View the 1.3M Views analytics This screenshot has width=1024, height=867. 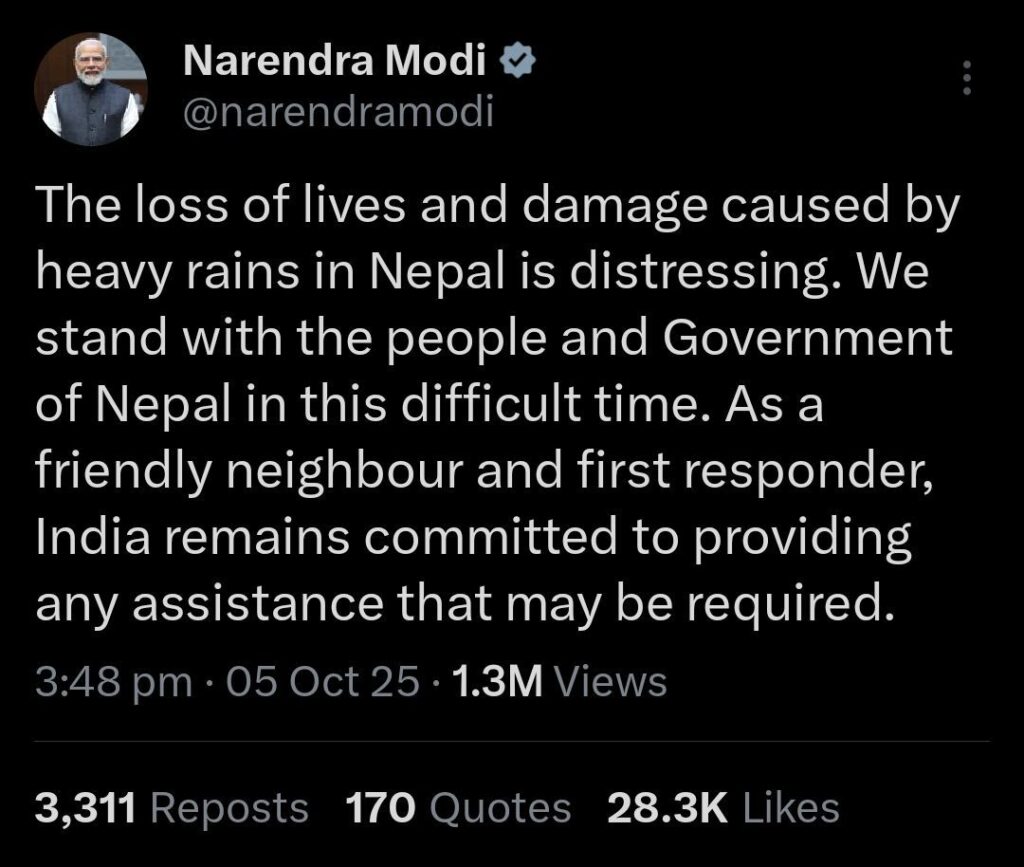point(558,682)
